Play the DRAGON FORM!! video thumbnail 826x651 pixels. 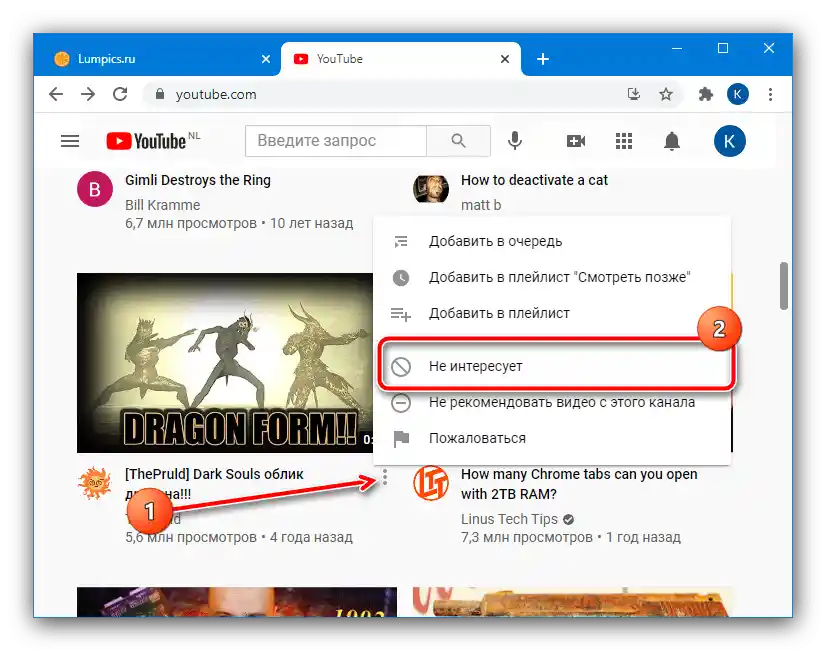pos(225,363)
